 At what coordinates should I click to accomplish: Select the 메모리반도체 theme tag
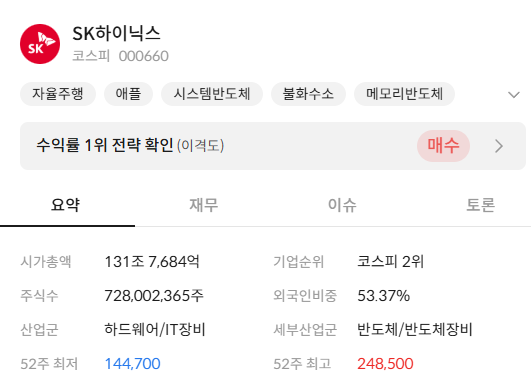click(404, 94)
